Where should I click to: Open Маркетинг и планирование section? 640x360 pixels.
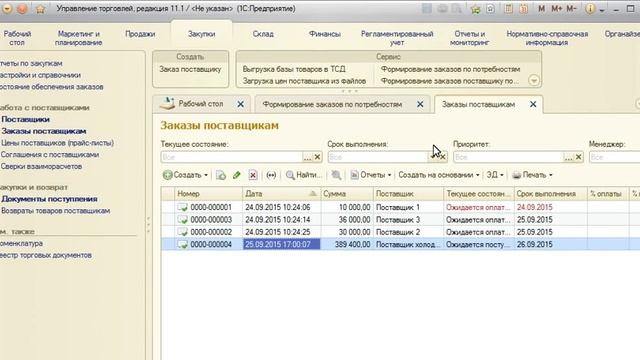pyautogui.click(x=78, y=38)
